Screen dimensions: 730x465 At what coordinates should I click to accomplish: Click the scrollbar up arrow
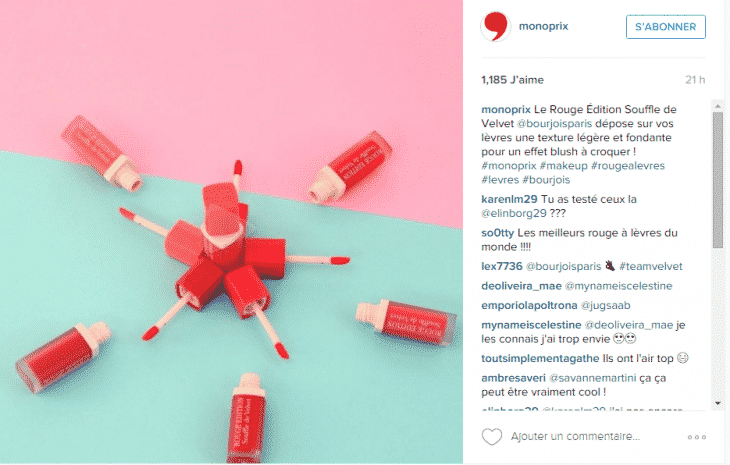(718, 107)
